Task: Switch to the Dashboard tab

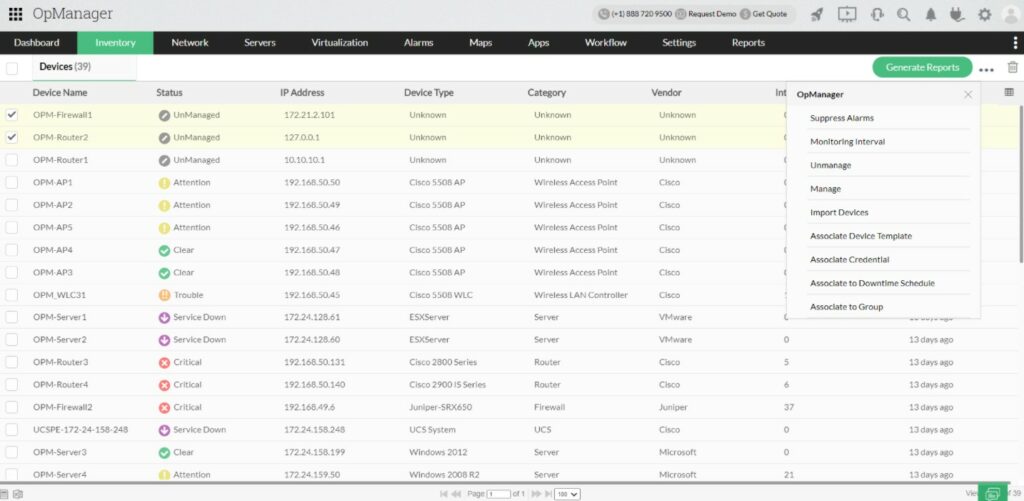Action: coord(37,42)
